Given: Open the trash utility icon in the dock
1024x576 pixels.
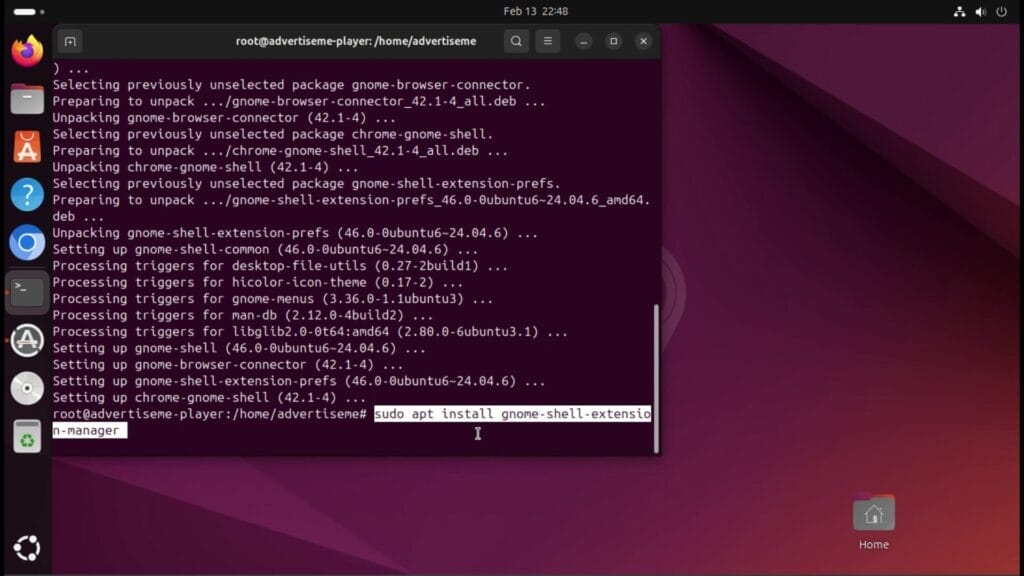Looking at the screenshot, I should 26,436.
